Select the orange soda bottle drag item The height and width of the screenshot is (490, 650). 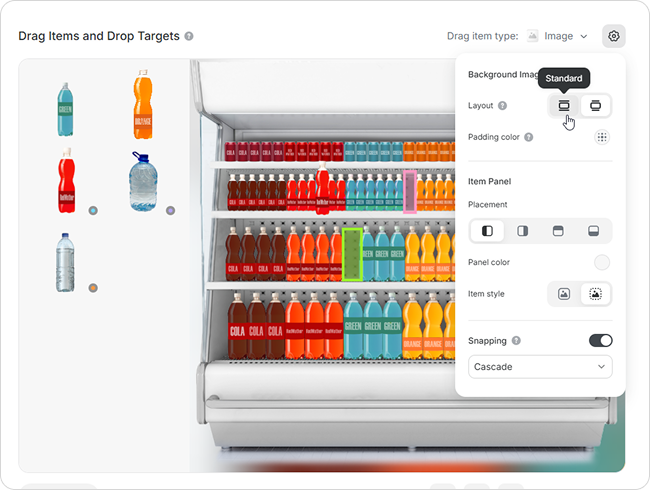143,104
